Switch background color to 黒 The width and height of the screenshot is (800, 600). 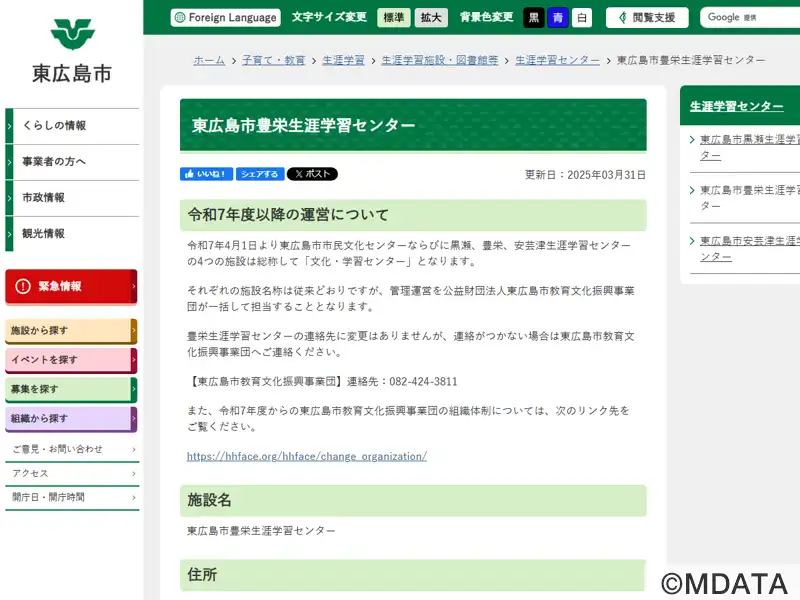[534, 18]
